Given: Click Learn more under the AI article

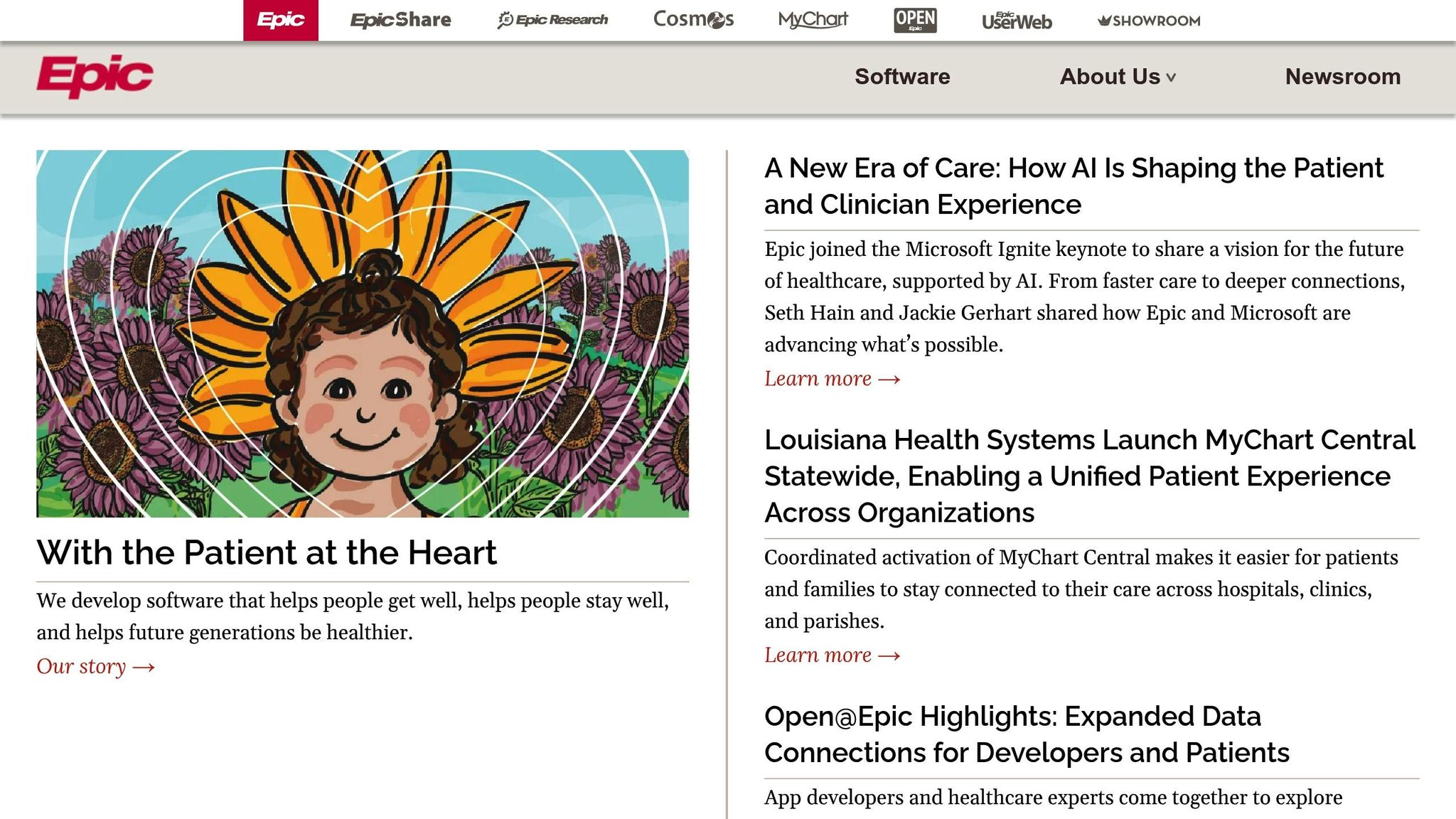Looking at the screenshot, I should coord(832,378).
